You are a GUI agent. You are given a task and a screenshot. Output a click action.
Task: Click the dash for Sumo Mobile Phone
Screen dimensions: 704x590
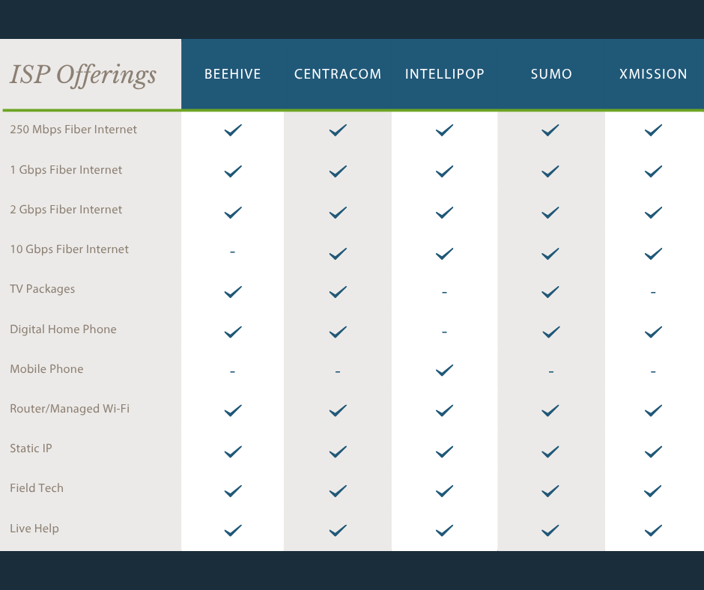pyautogui.click(x=550, y=371)
